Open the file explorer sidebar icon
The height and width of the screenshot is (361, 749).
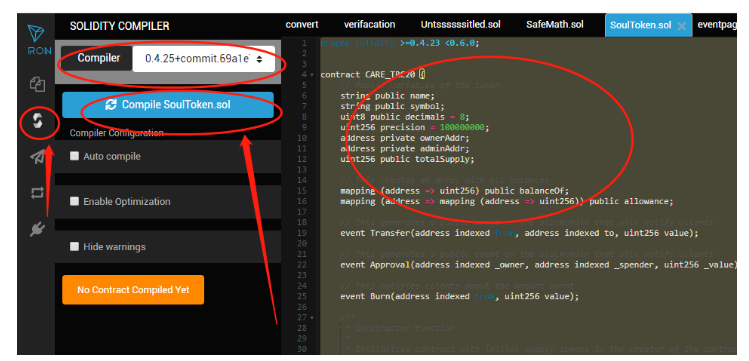(37, 85)
